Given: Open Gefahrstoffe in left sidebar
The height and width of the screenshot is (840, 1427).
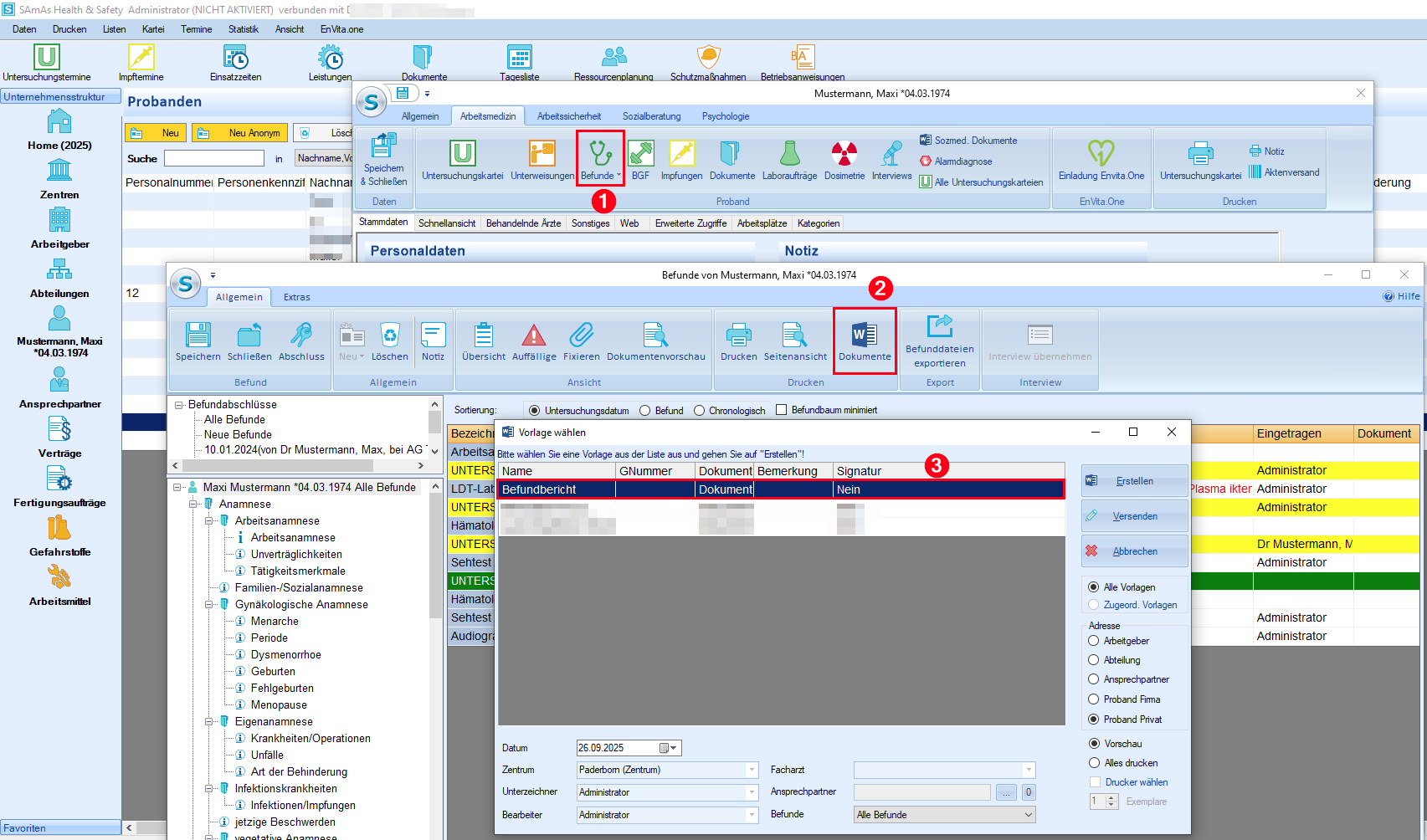Looking at the screenshot, I should [x=59, y=536].
